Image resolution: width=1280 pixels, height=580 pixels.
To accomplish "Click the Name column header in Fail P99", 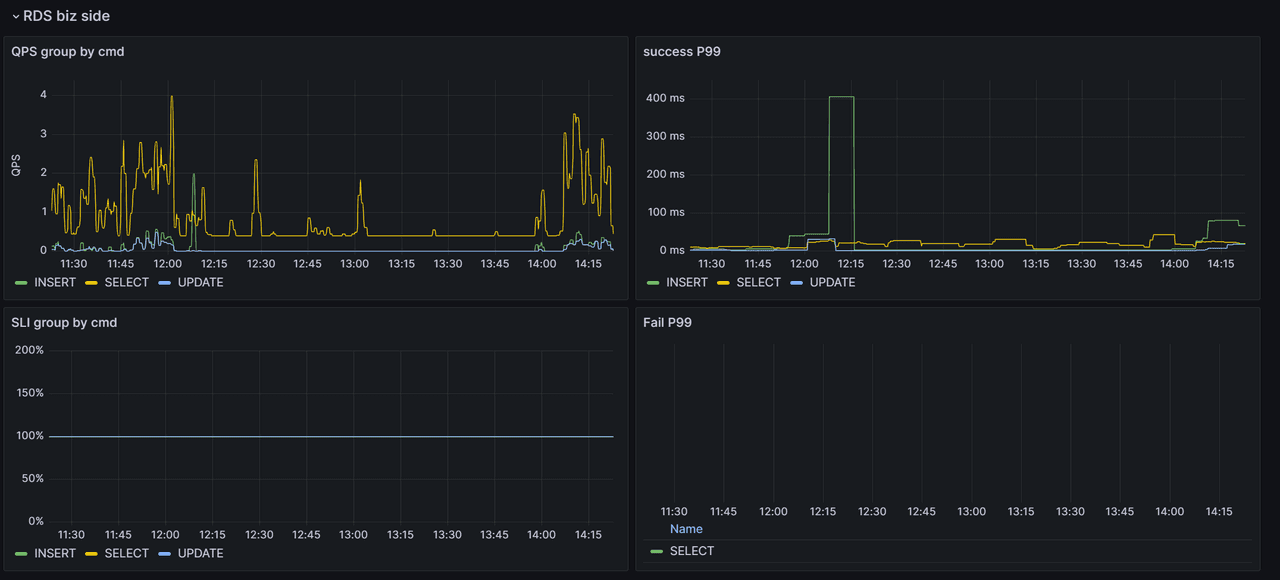I will click(x=684, y=529).
